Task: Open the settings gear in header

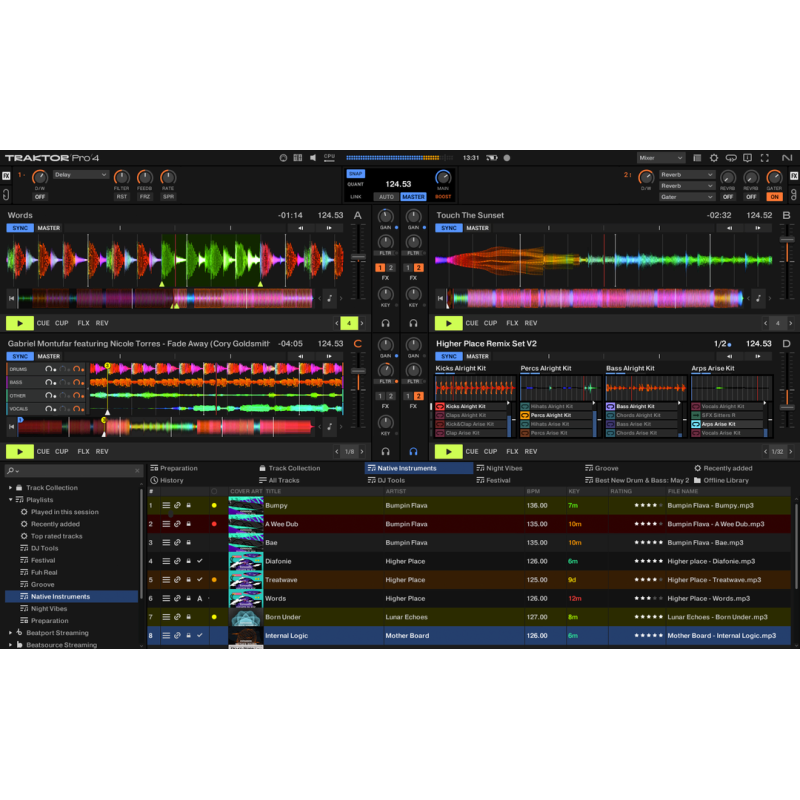Action: click(x=714, y=158)
